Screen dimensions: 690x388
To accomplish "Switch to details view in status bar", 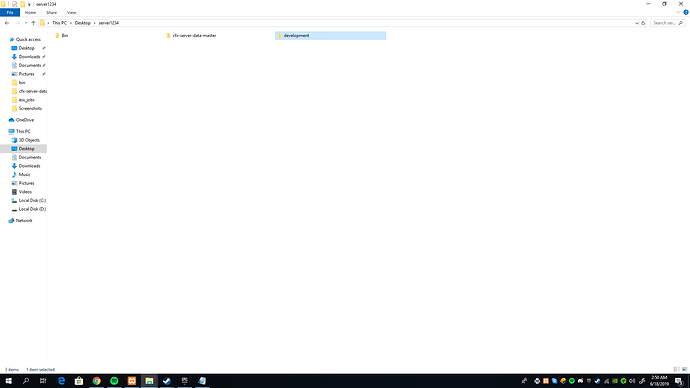I will (x=676, y=370).
